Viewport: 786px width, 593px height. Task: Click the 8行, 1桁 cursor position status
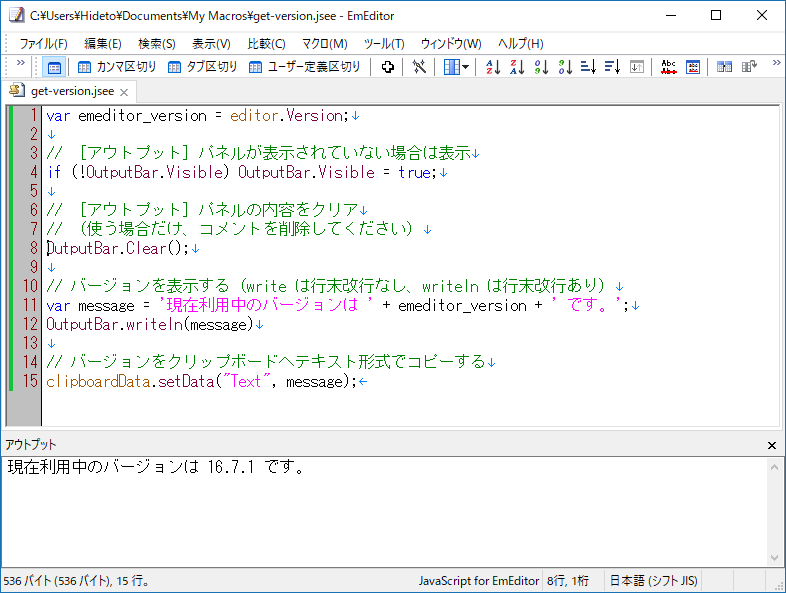(x=568, y=581)
